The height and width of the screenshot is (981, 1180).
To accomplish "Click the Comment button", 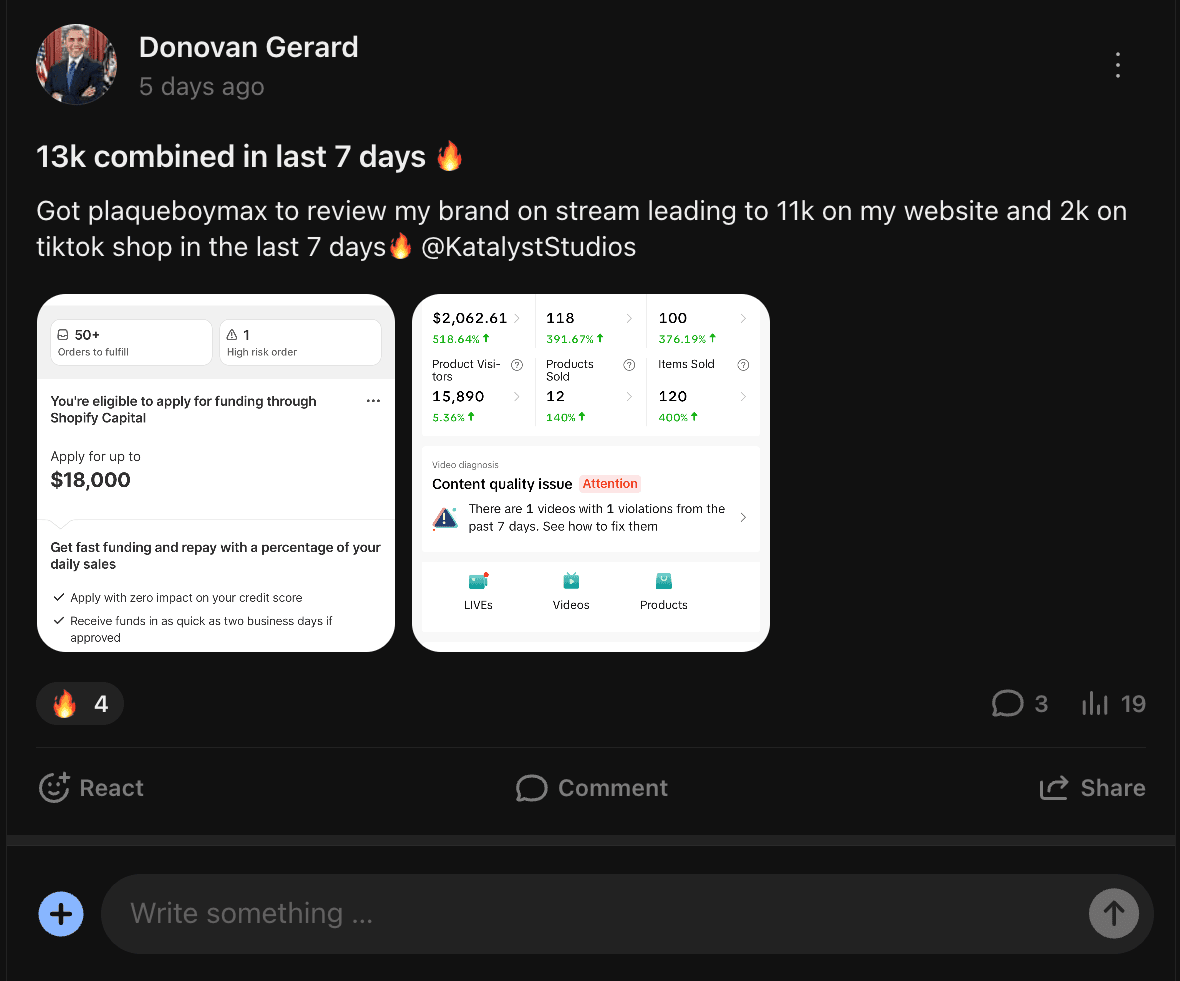I will (x=592, y=788).
